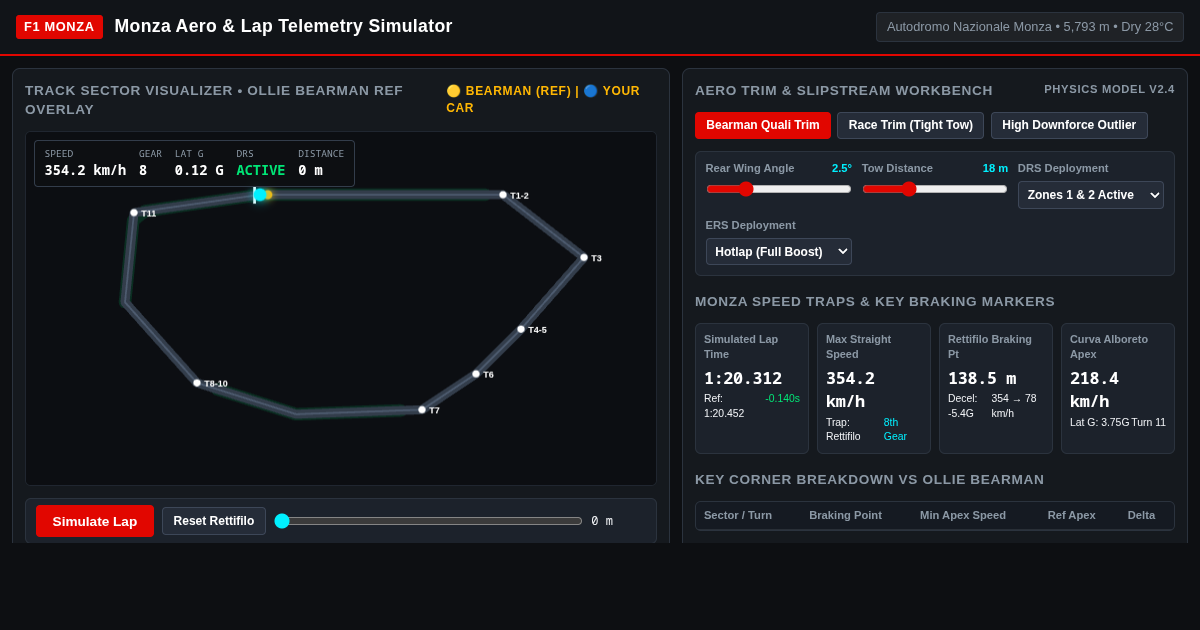Click the T7 turn marker on track
1200x630 pixels.
(x=422, y=410)
